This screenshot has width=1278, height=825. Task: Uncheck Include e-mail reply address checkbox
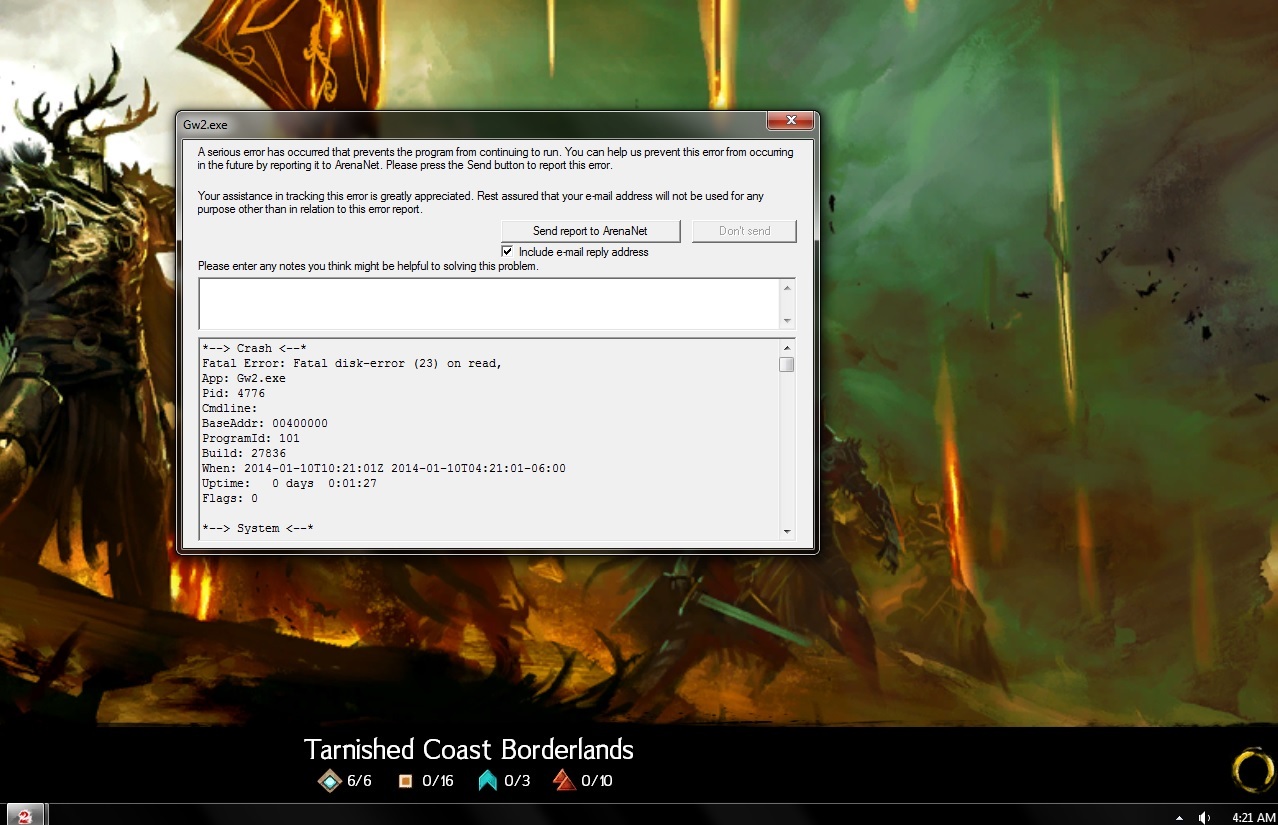coord(507,252)
